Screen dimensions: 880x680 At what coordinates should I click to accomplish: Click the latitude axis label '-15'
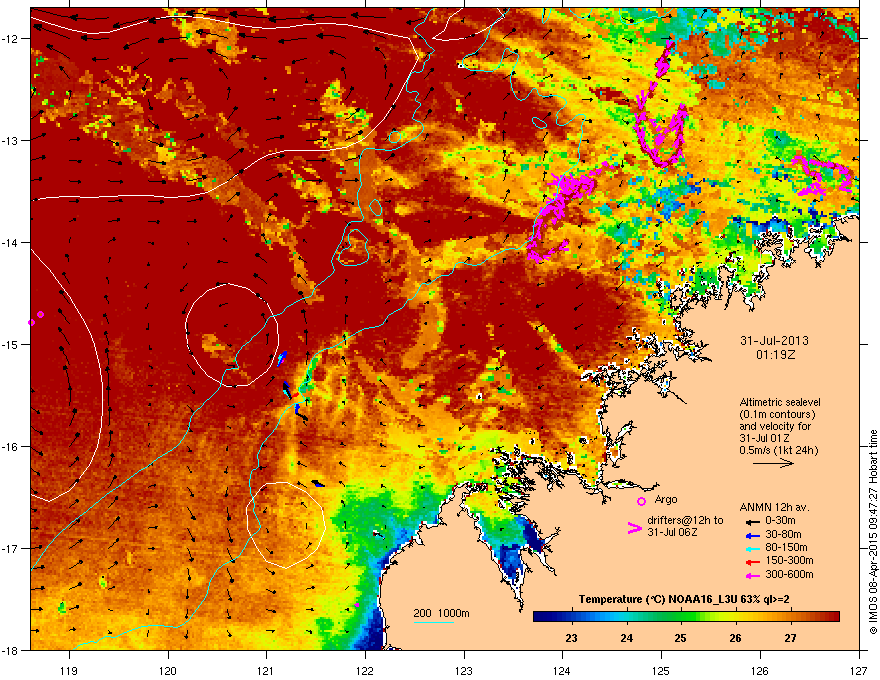click(10, 344)
